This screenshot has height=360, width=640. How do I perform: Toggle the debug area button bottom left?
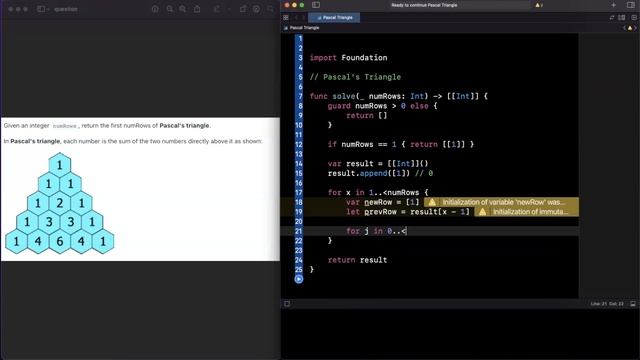[x=287, y=304]
